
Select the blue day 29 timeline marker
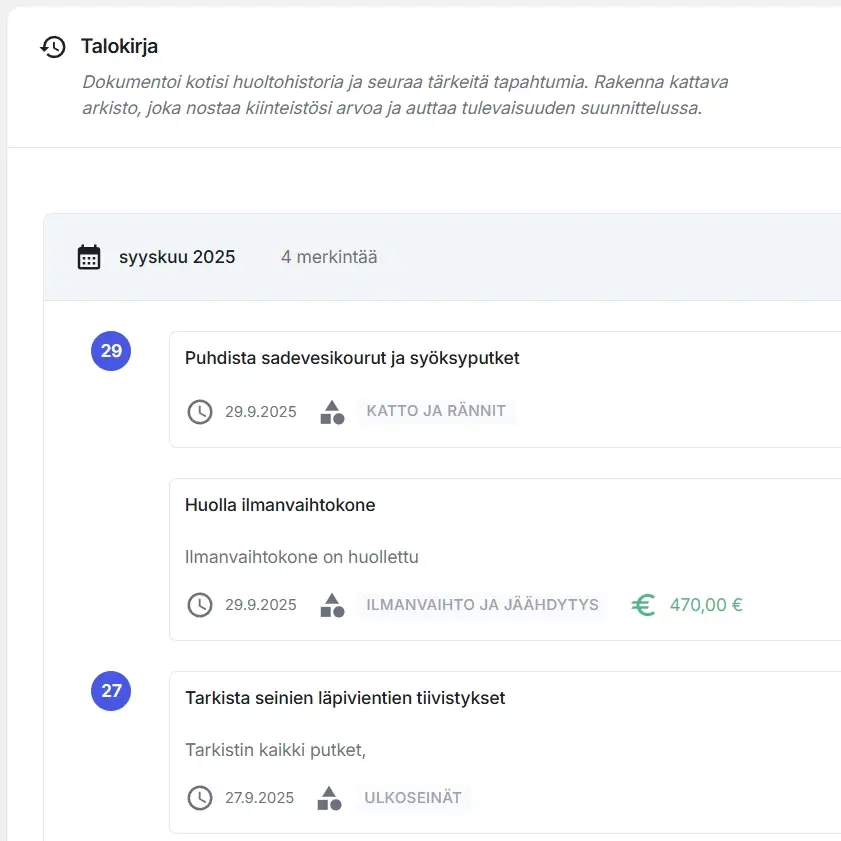coord(111,351)
